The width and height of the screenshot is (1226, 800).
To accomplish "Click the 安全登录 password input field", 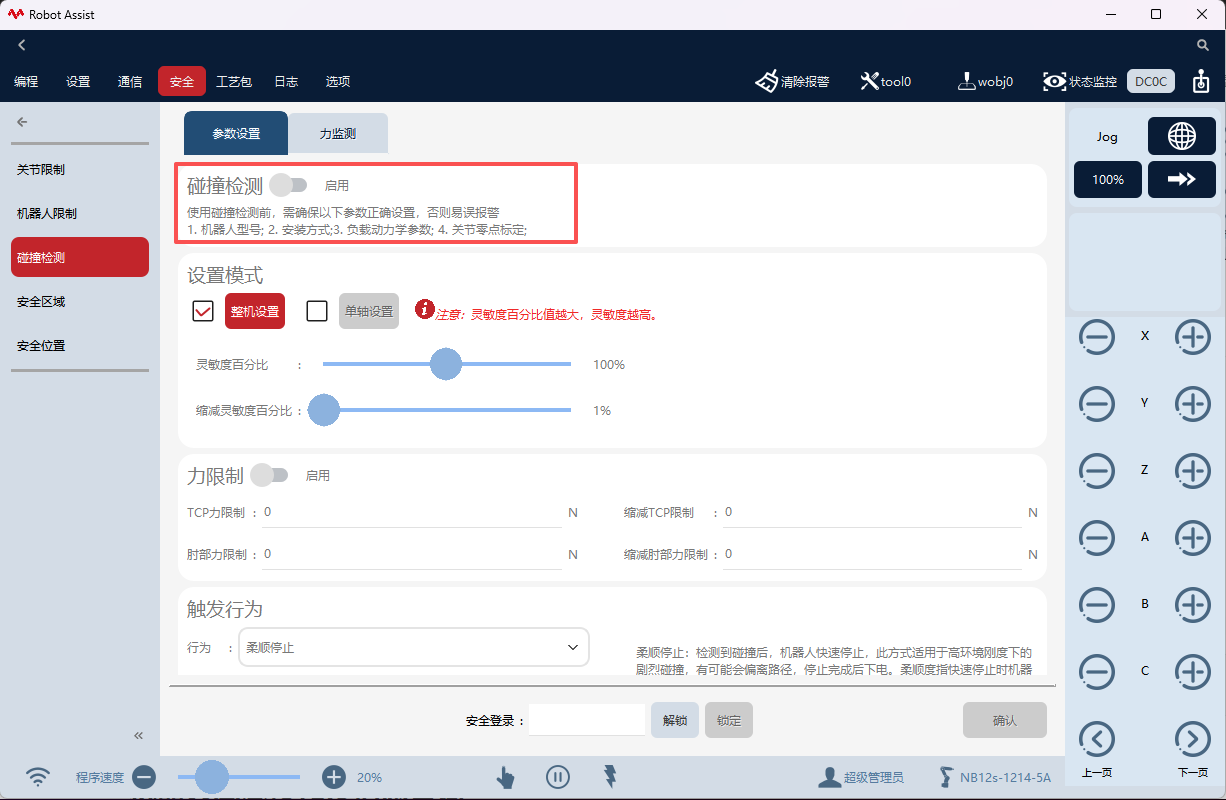I will pyautogui.click(x=587, y=720).
